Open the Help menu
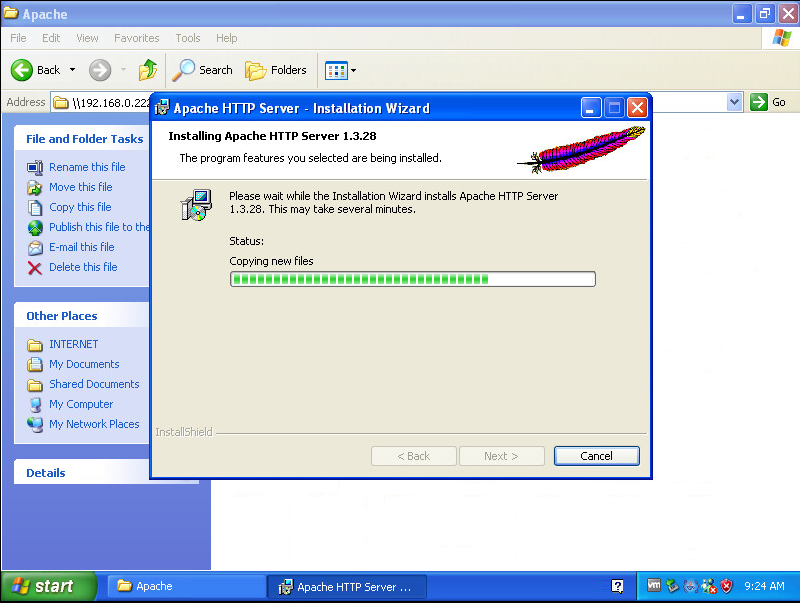The height and width of the screenshot is (603, 800). (227, 38)
